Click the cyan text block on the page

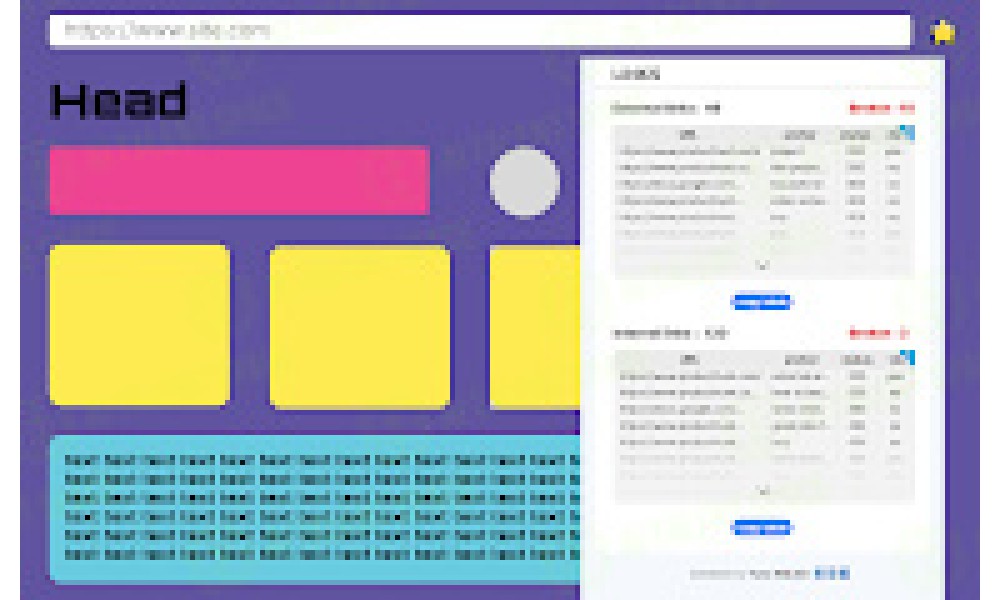click(x=316, y=509)
